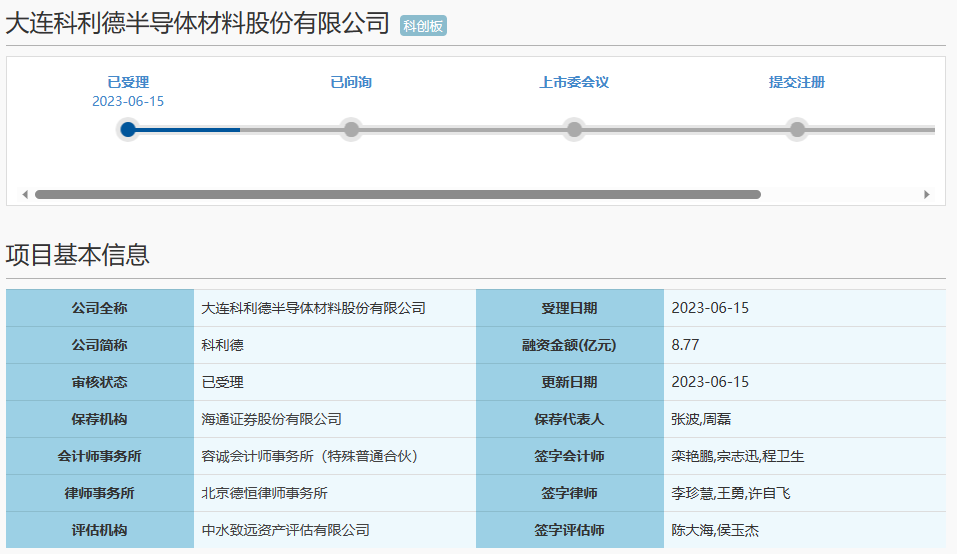Select the 已受理 timeline node
957x554 pixels.
[x=128, y=129]
